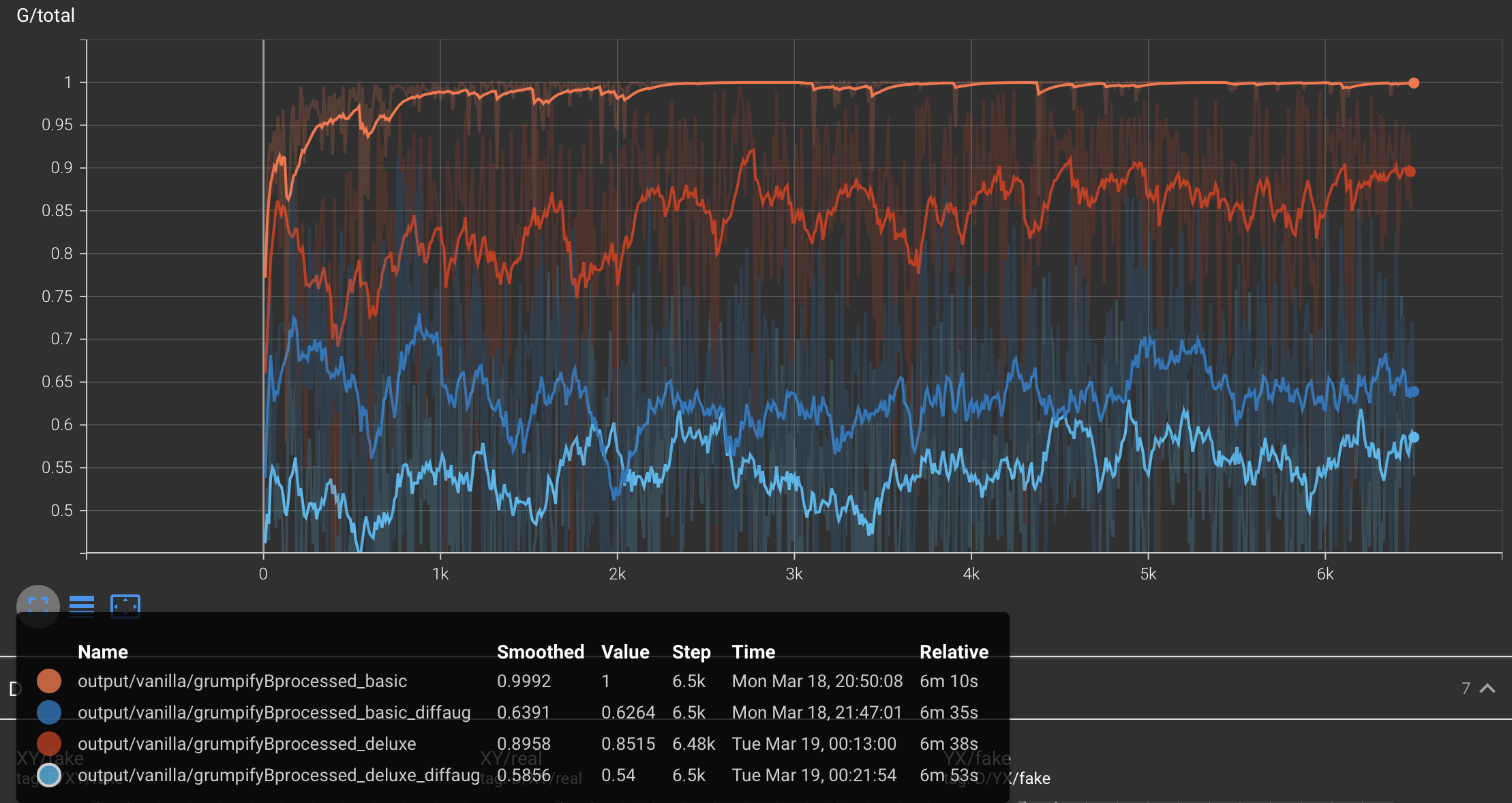Viewport: 1512px width, 803px height.
Task: Click the time Tue Mar 19, 00:13:00
Action: pyautogui.click(x=814, y=744)
